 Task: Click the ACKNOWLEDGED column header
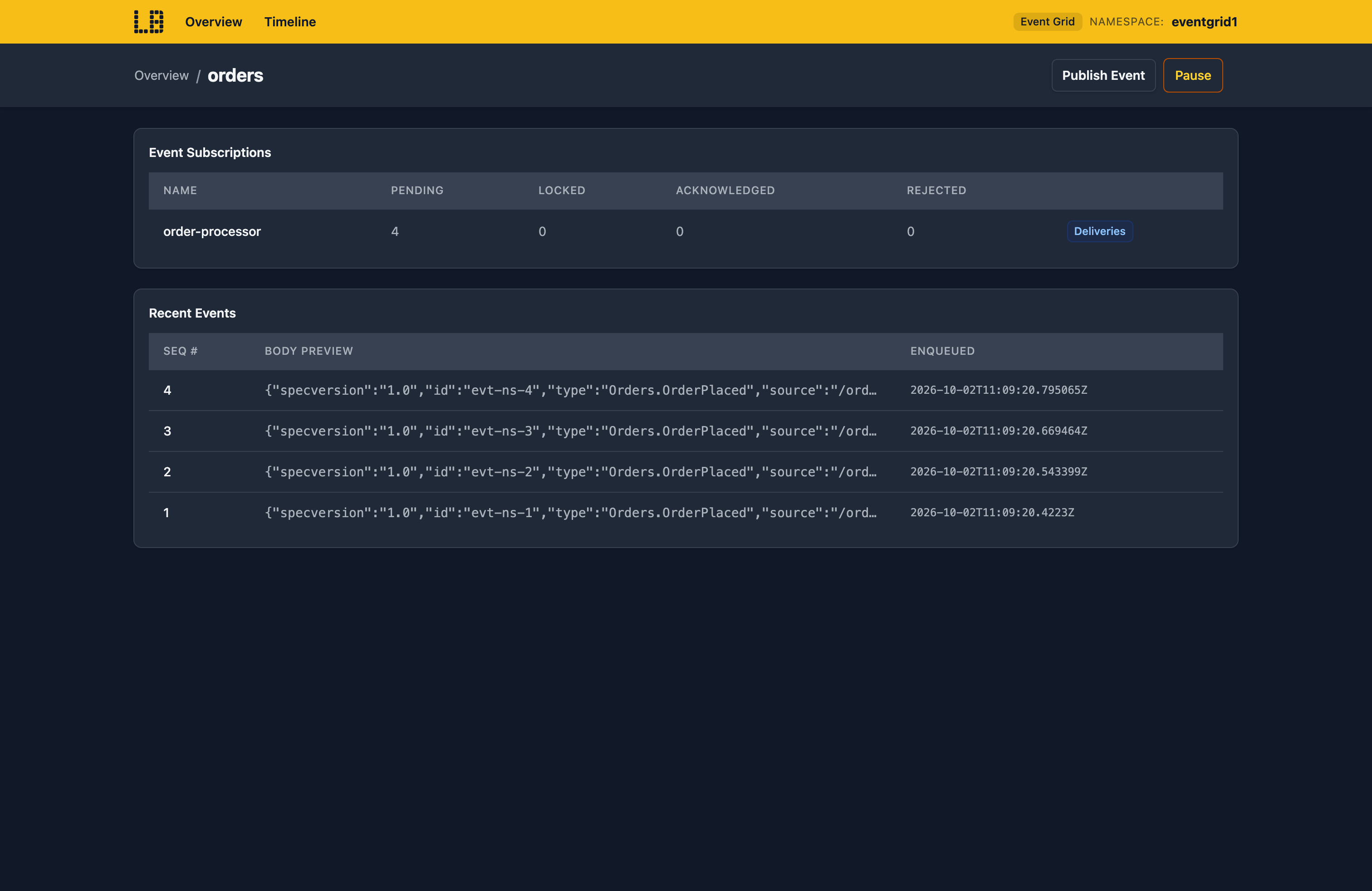(x=725, y=191)
